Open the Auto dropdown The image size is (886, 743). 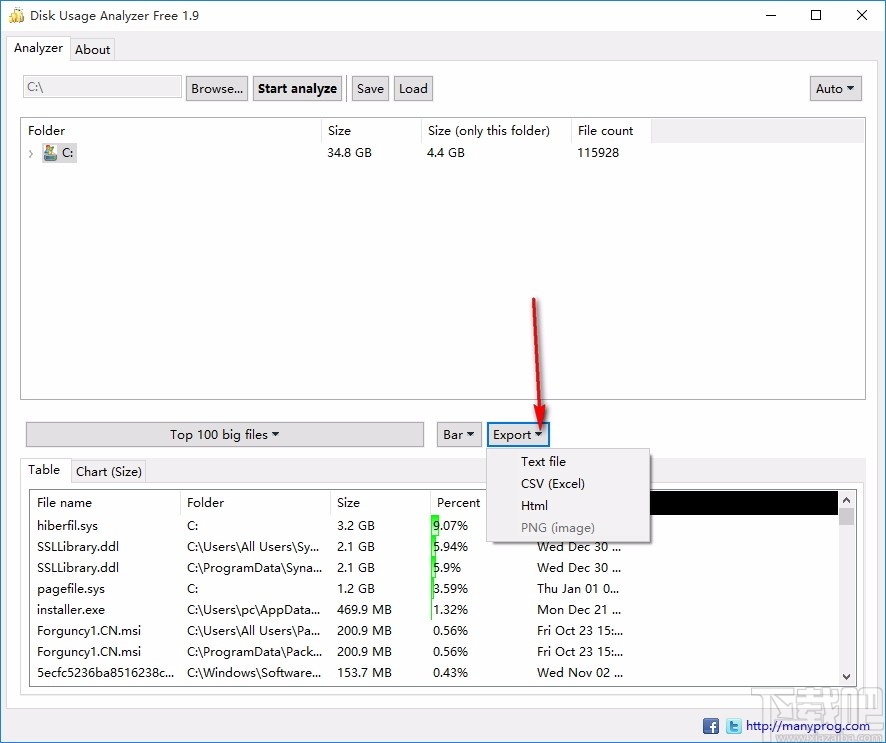pos(835,88)
